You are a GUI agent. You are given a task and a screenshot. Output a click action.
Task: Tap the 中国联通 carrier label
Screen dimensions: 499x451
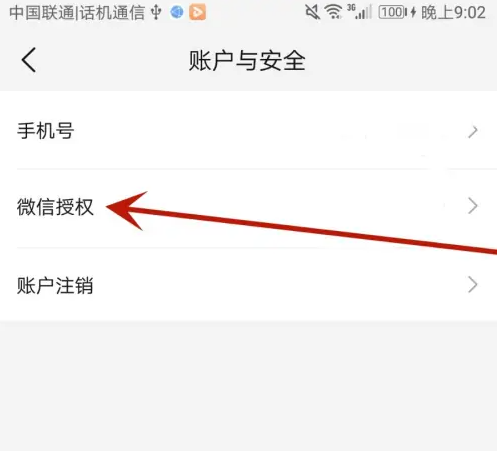click(42, 13)
